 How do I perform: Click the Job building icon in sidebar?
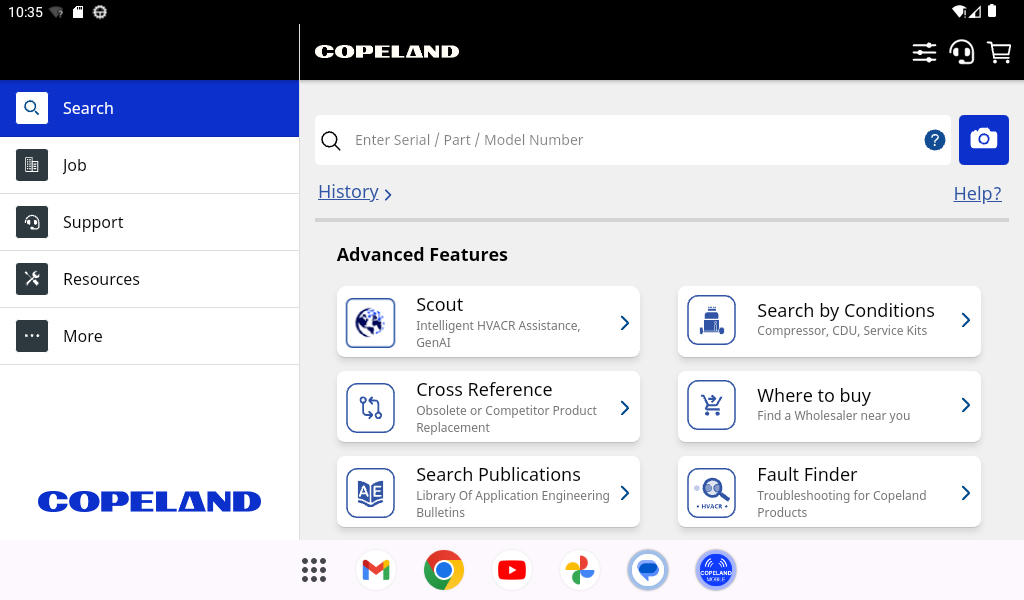(32, 165)
